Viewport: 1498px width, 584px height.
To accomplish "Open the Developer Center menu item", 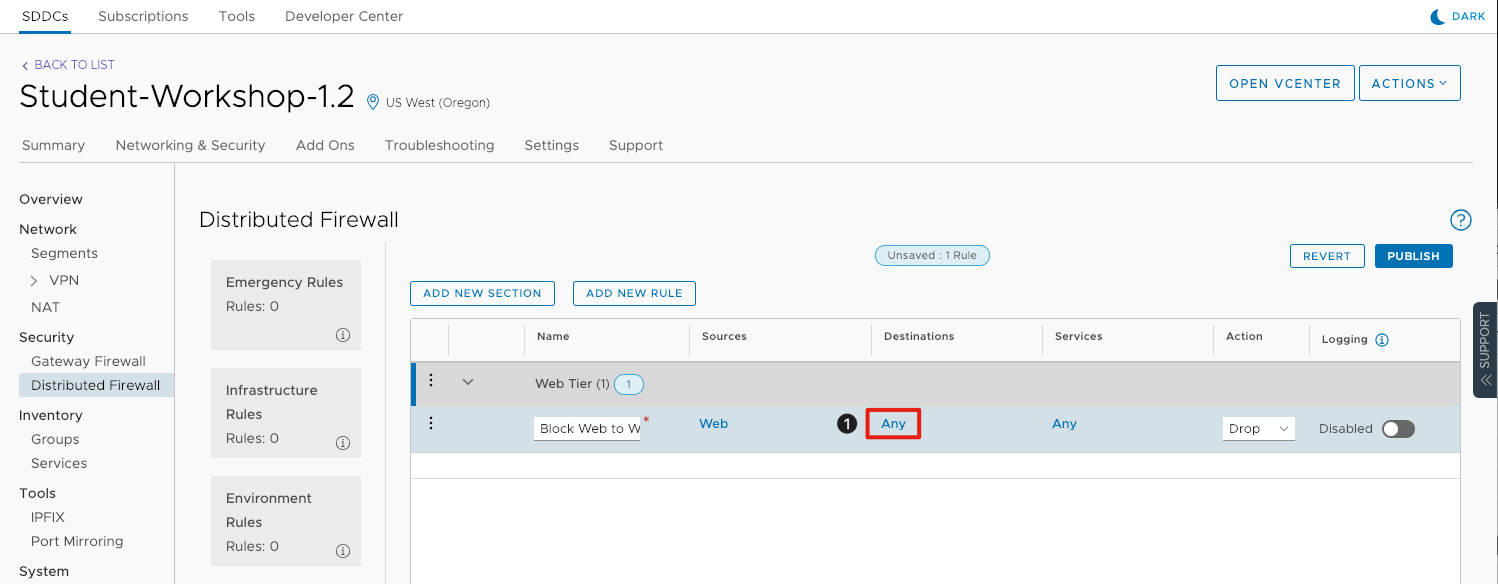I will click(x=344, y=16).
